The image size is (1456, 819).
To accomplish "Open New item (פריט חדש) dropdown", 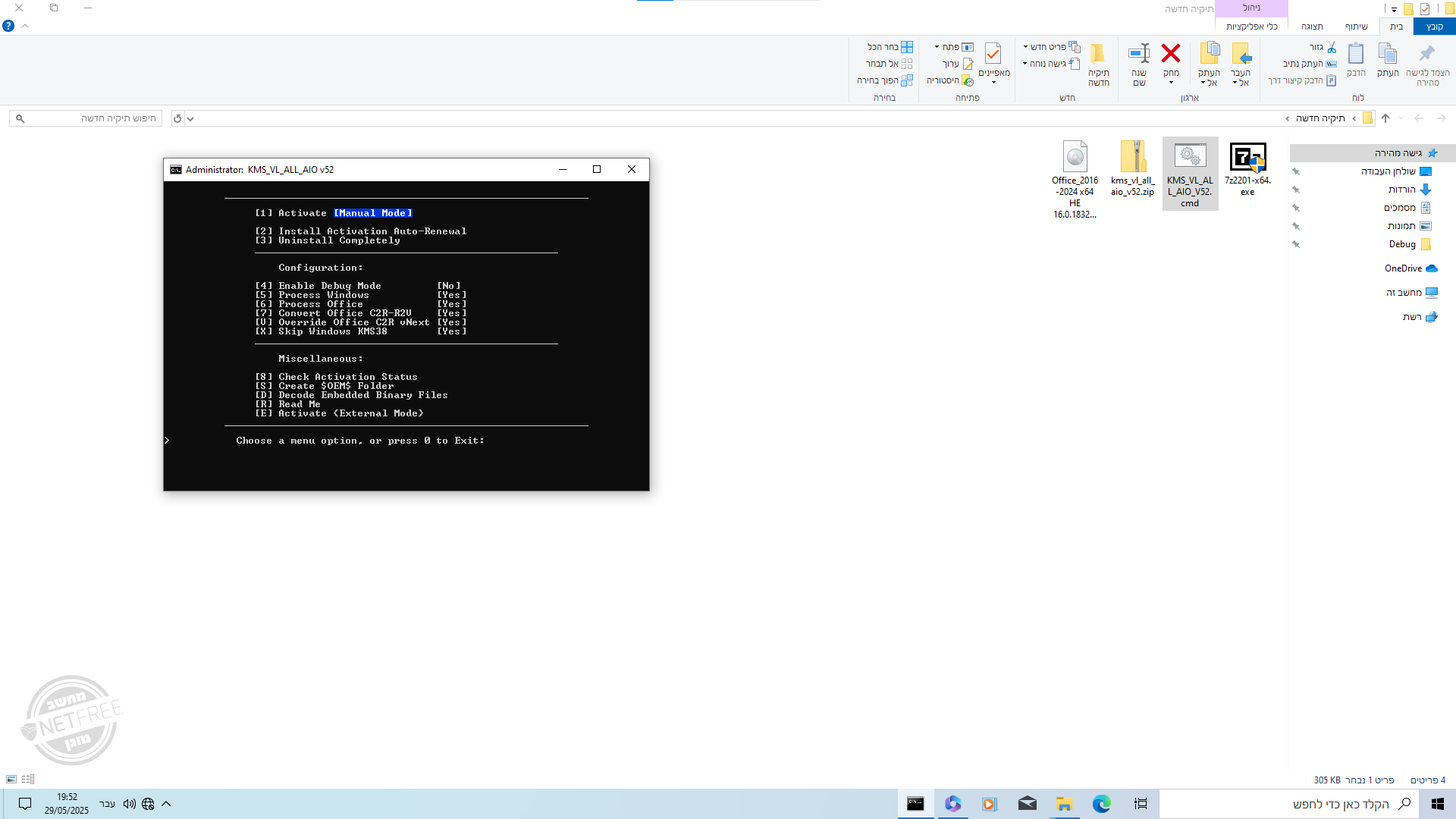I will (1052, 47).
